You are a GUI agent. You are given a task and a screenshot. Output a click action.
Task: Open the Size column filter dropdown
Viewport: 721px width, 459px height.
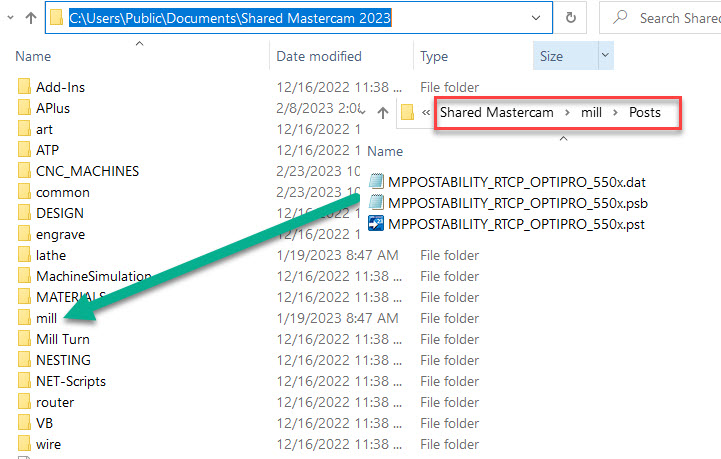606,56
